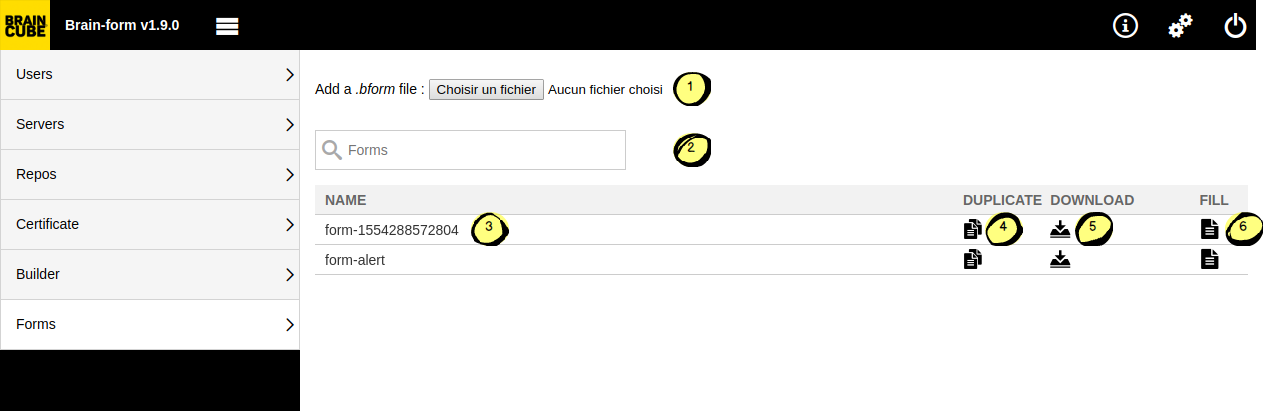Duplicate the form-alert form
This screenshot has width=1263, height=411.
(972, 260)
